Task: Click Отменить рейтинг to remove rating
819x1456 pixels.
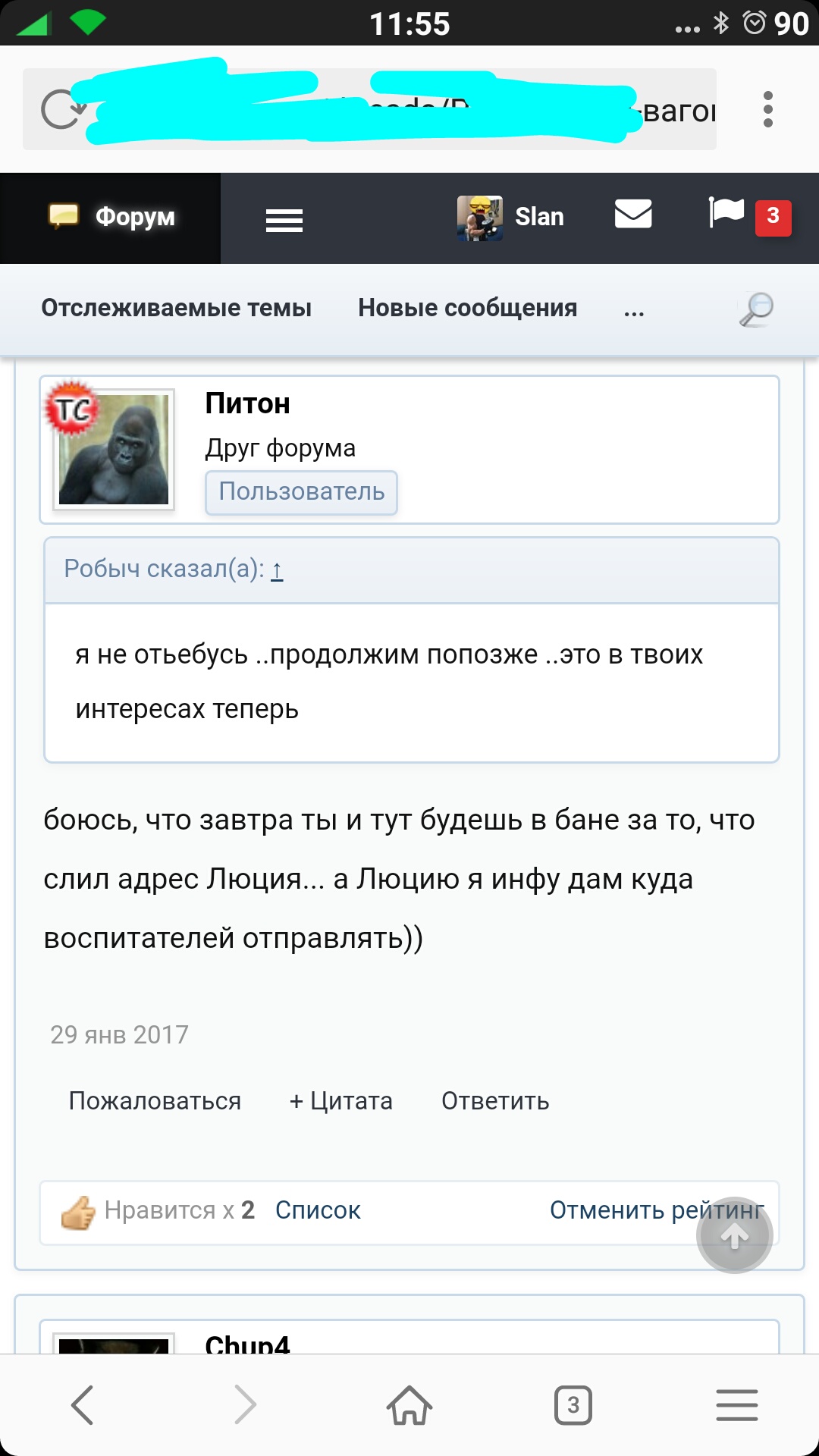Action: tap(657, 1210)
